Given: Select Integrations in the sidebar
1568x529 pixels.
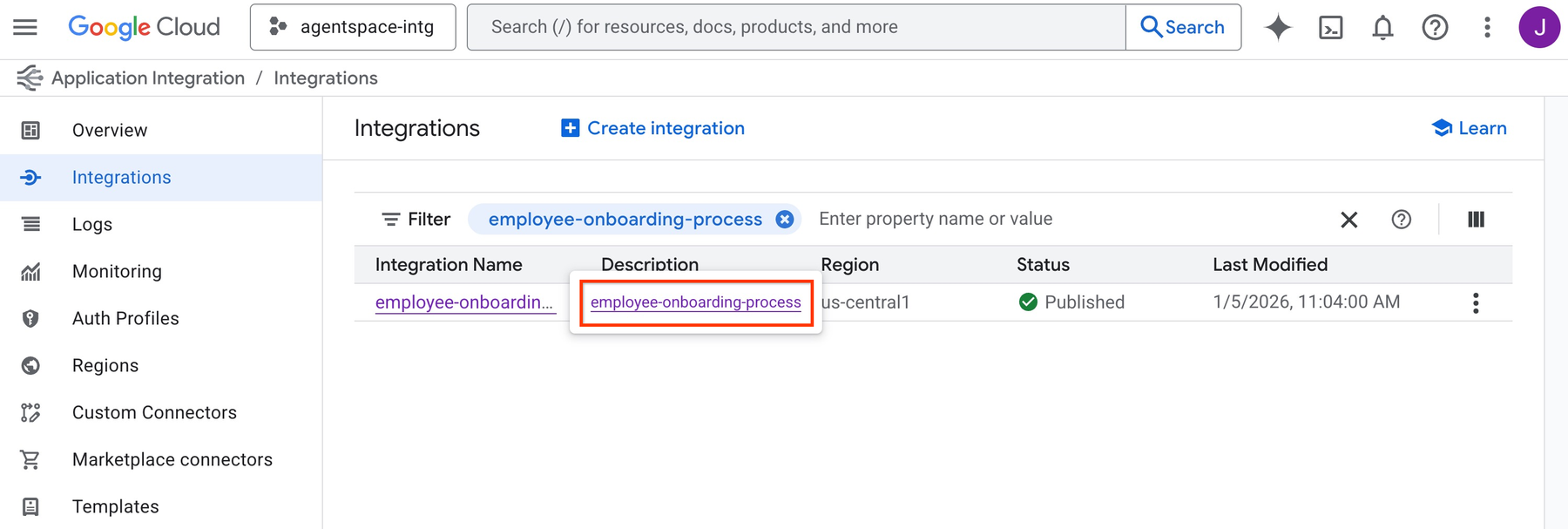Looking at the screenshot, I should (161, 177).
